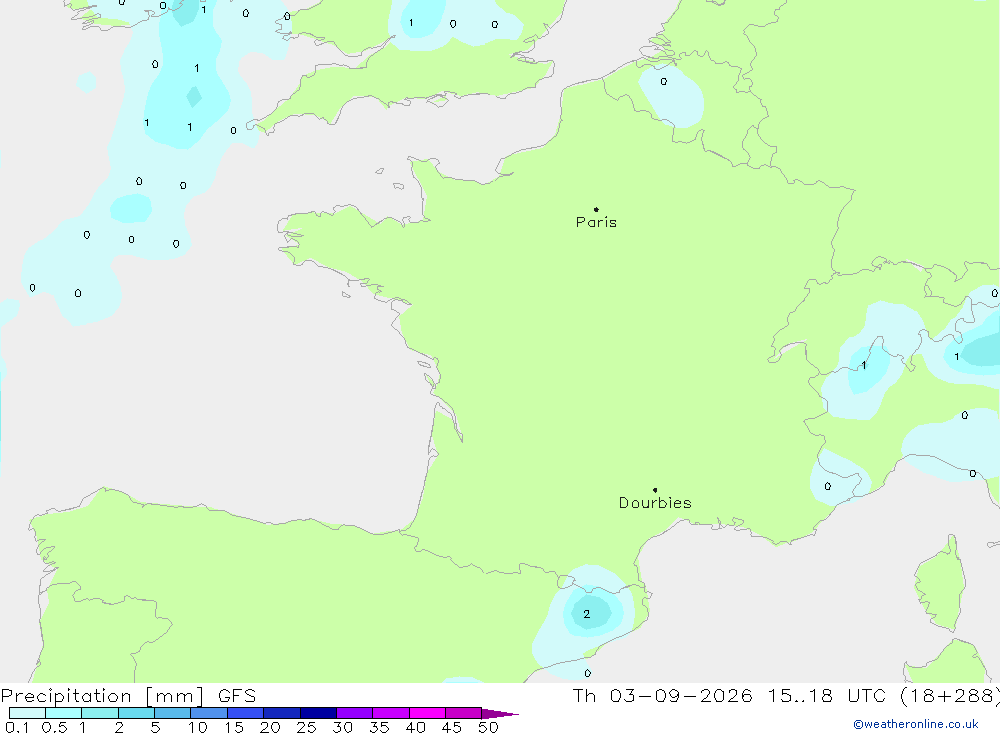This screenshot has width=1000, height=733.
Task: Click the 45 mm magenta legend swatch
Action: point(463,713)
